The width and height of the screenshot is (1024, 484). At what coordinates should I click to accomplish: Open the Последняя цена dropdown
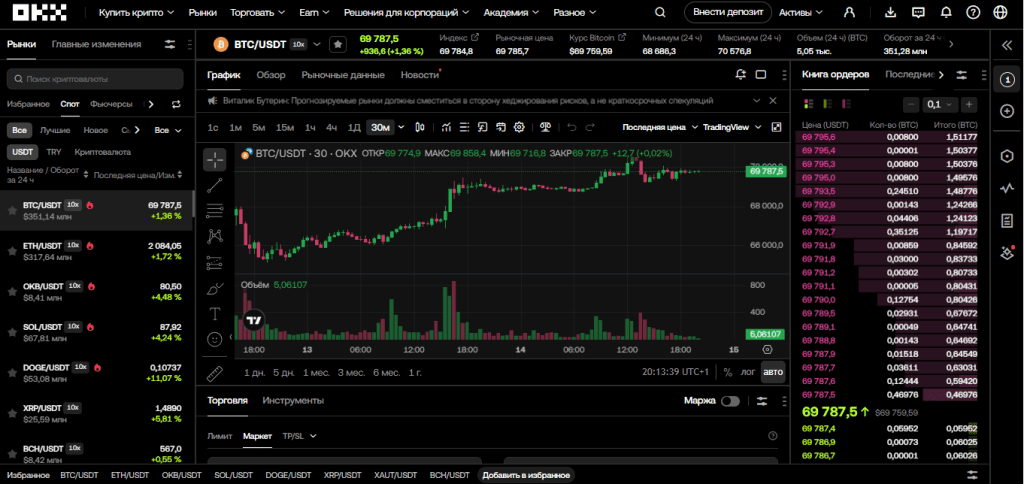(x=660, y=127)
